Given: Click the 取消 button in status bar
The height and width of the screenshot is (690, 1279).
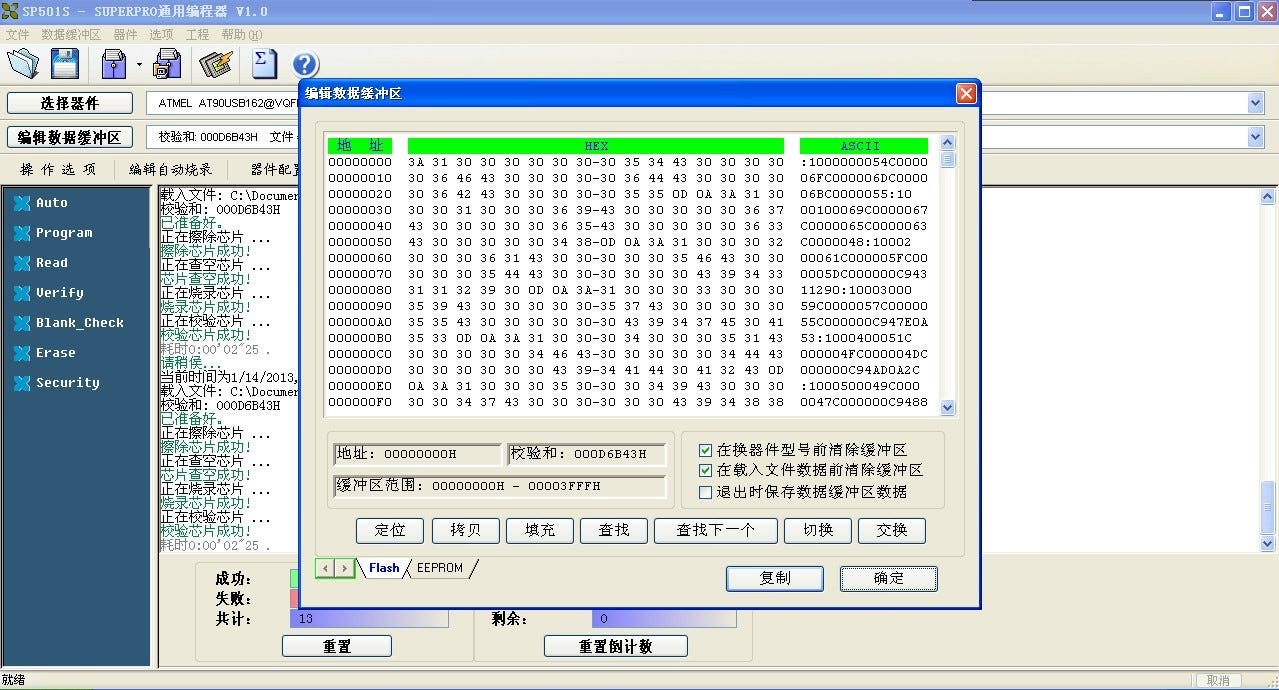Looking at the screenshot, I should [1218, 681].
